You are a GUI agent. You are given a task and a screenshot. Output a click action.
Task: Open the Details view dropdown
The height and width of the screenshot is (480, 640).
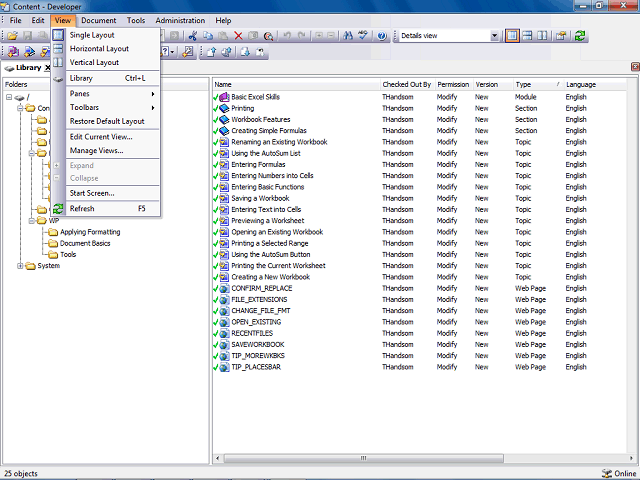click(x=494, y=36)
